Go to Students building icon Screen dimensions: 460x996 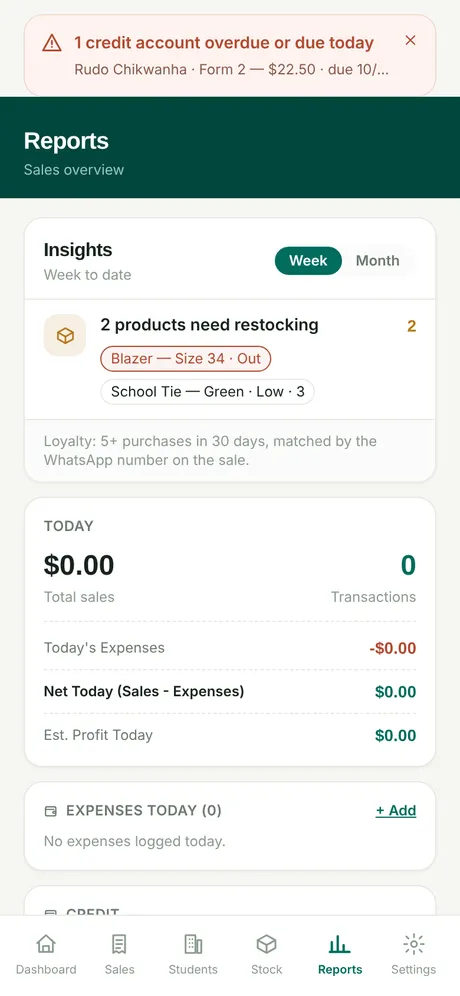193,944
